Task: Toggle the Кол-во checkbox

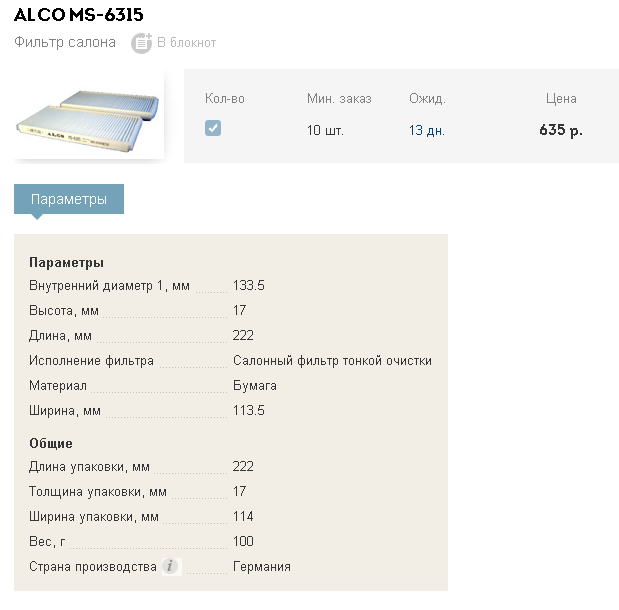Action: coord(213,128)
